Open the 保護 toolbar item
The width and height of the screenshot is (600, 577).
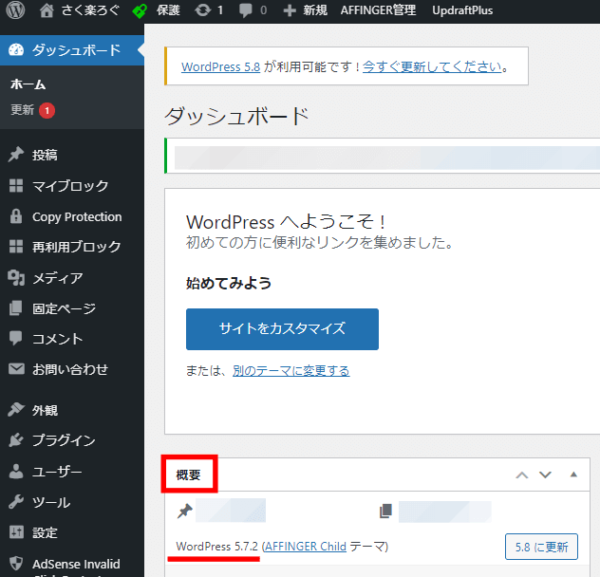coord(168,10)
